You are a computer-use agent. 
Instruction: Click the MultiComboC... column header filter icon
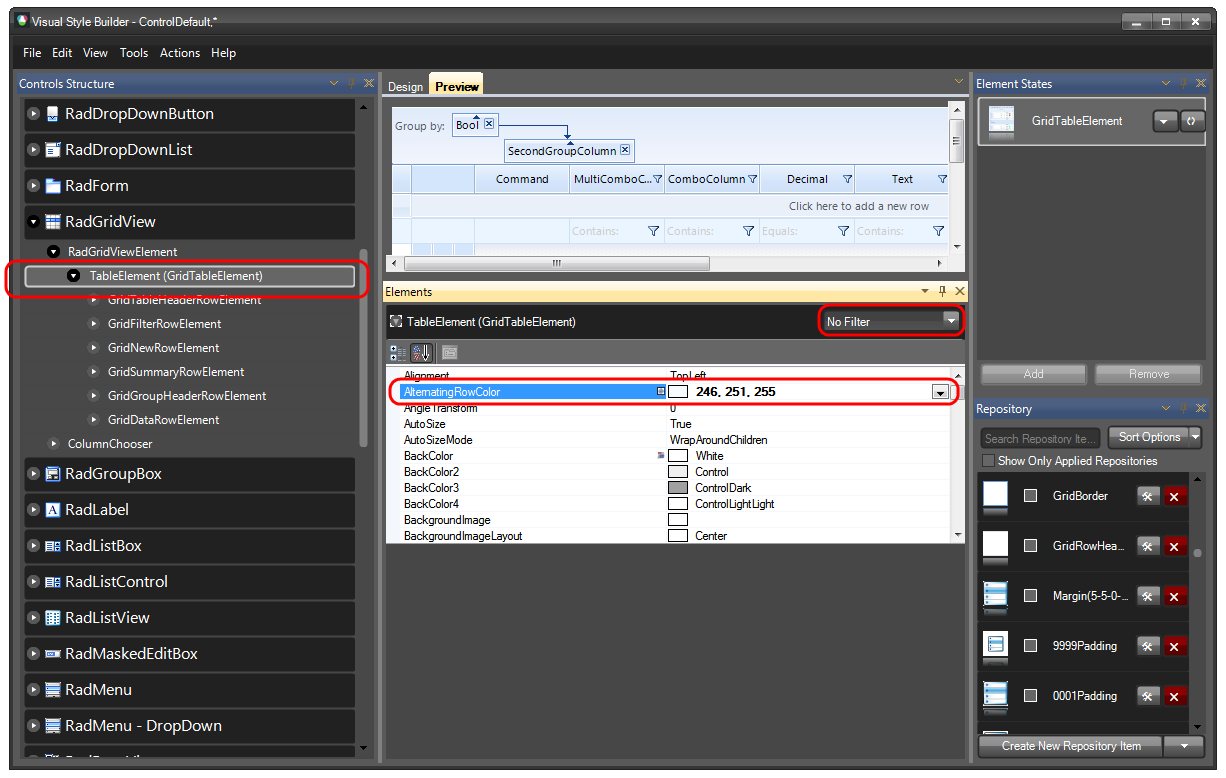click(x=657, y=180)
